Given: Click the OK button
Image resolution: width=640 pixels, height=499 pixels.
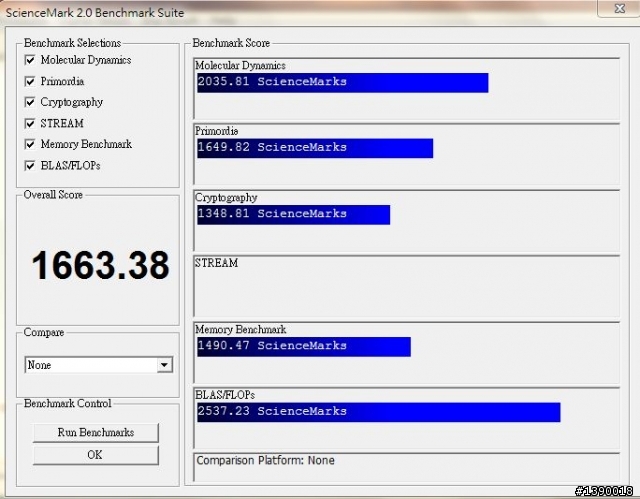Looking at the screenshot, I should [x=96, y=455].
